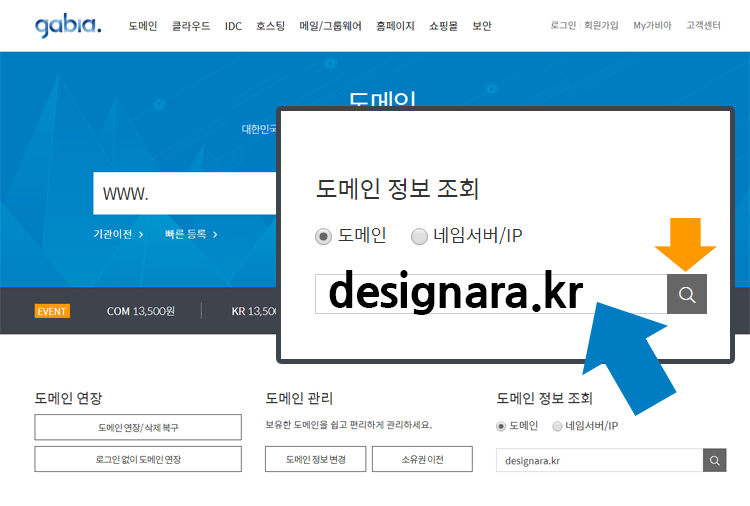Screen dimensions: 750x506
Task: Follow the 기관이전 link
Action: pos(118,234)
